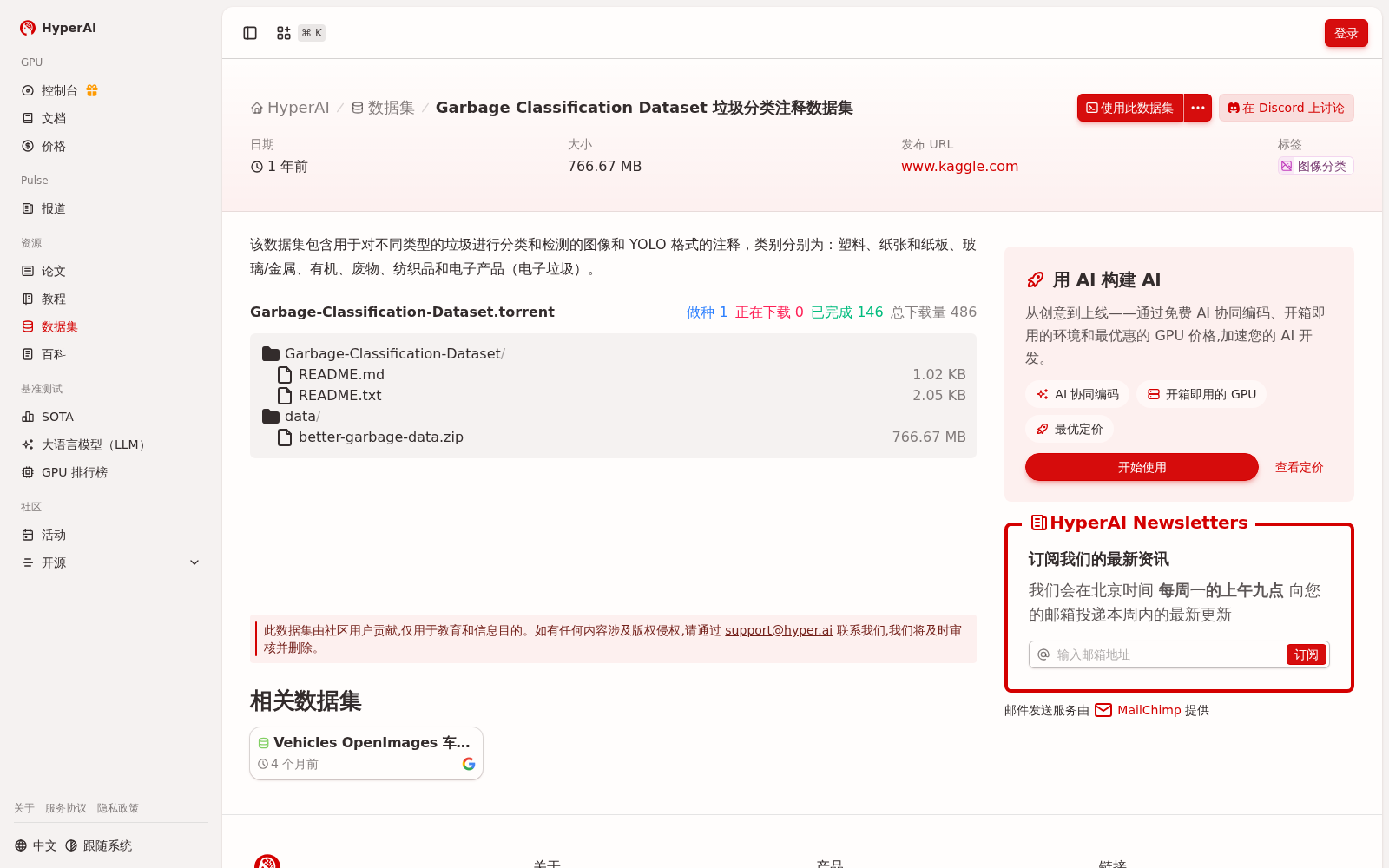
Task: Open www.kaggle.com link
Action: (x=959, y=166)
